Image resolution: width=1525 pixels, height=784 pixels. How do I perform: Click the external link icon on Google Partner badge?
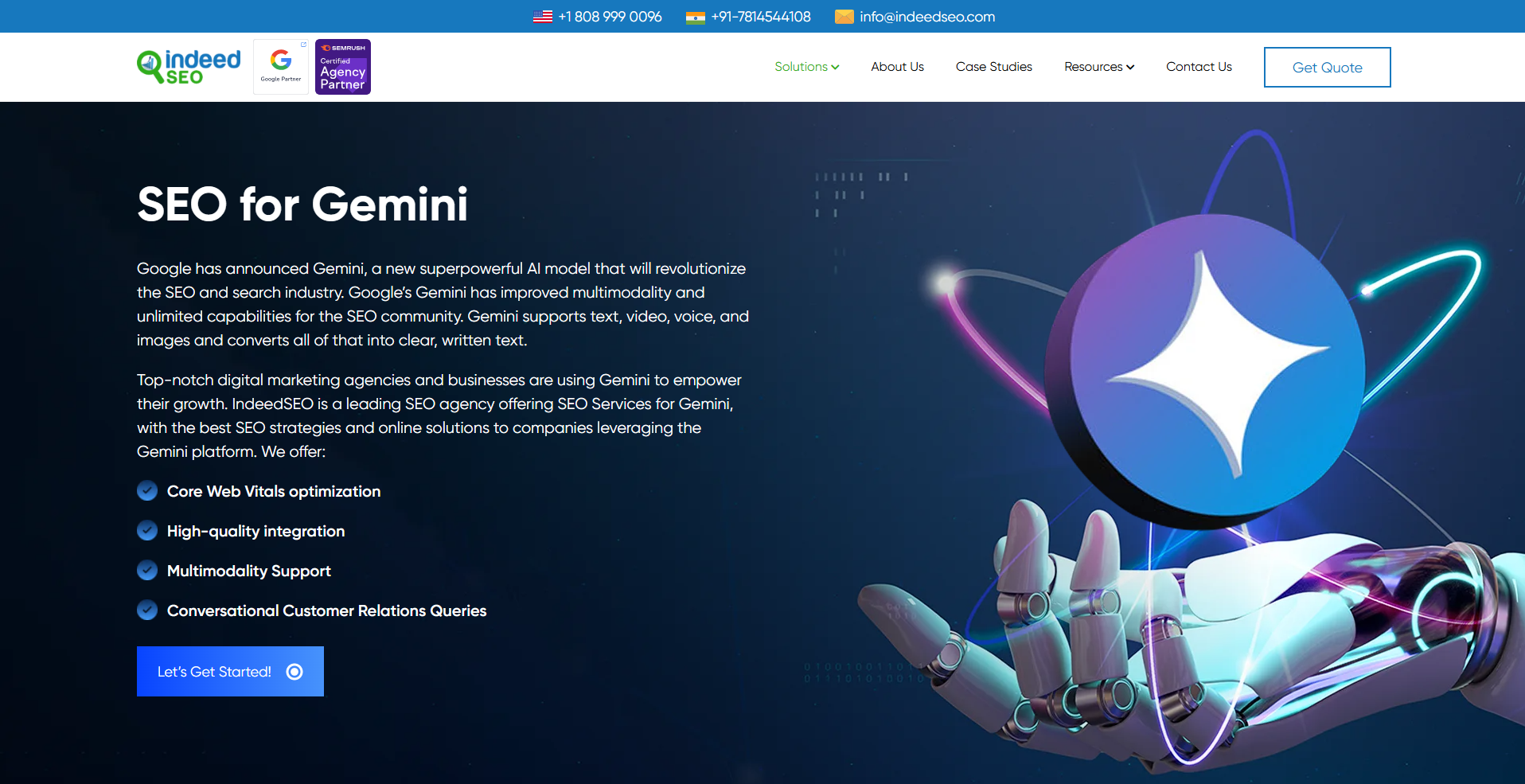[303, 45]
